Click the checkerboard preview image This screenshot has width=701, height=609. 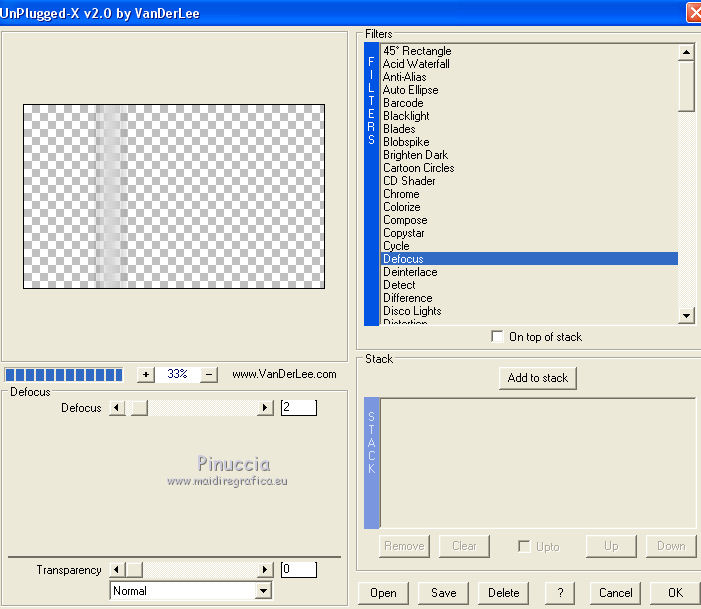174,196
